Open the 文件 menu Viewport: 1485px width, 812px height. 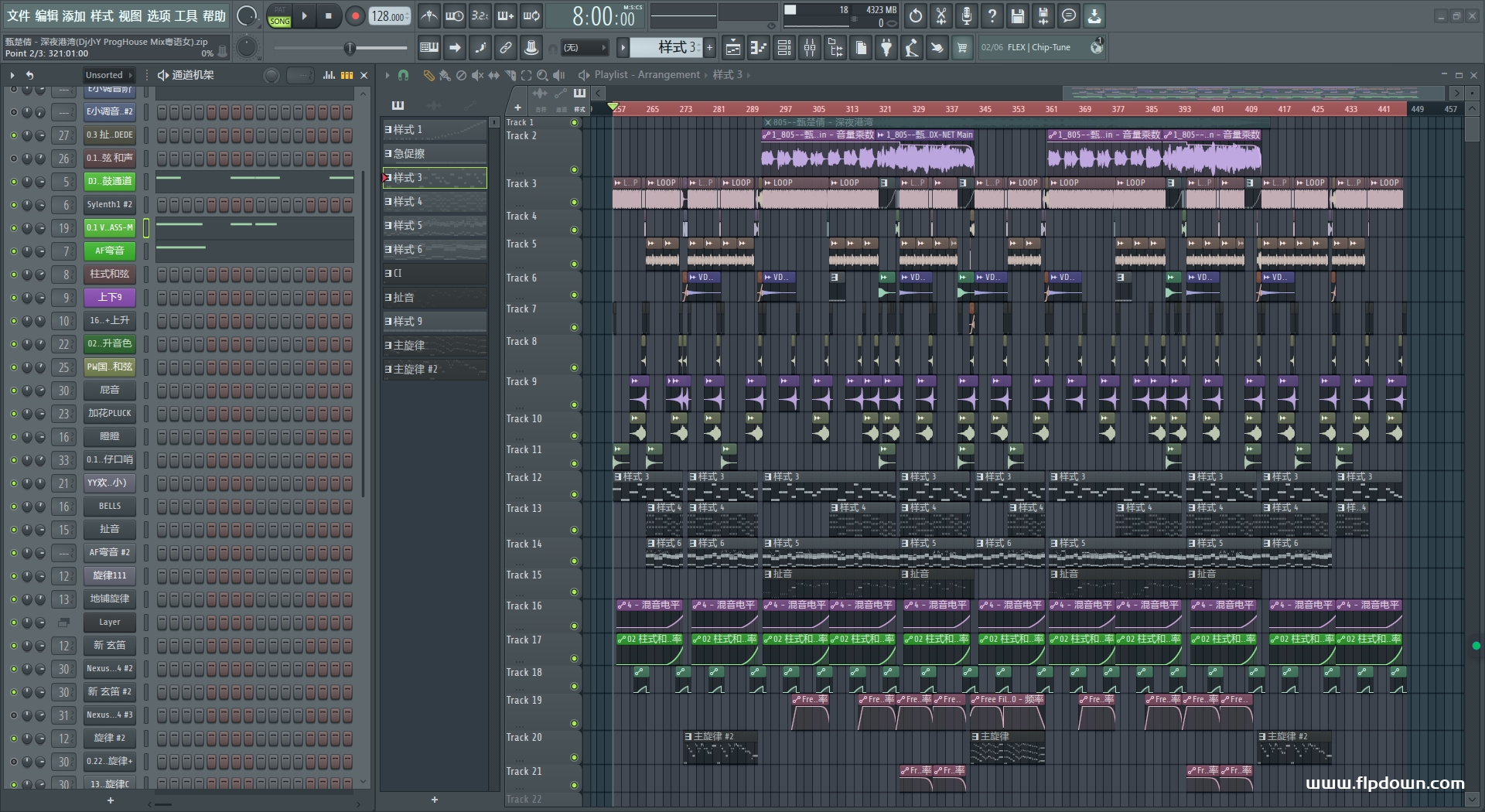click(x=19, y=15)
